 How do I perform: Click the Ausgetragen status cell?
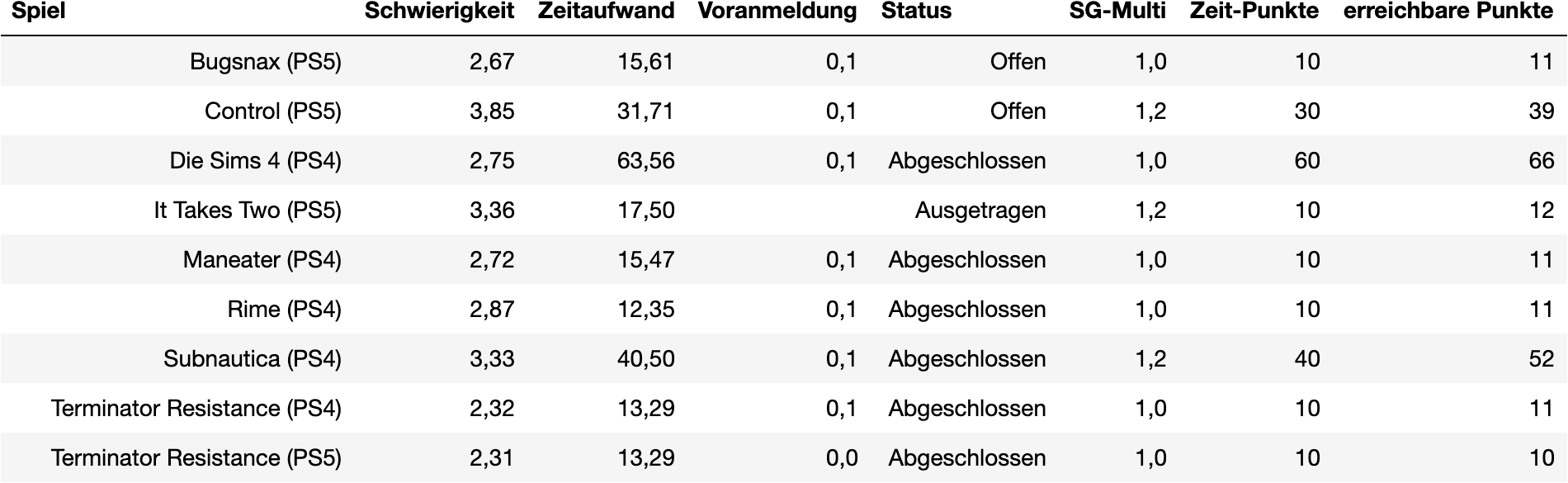click(980, 211)
